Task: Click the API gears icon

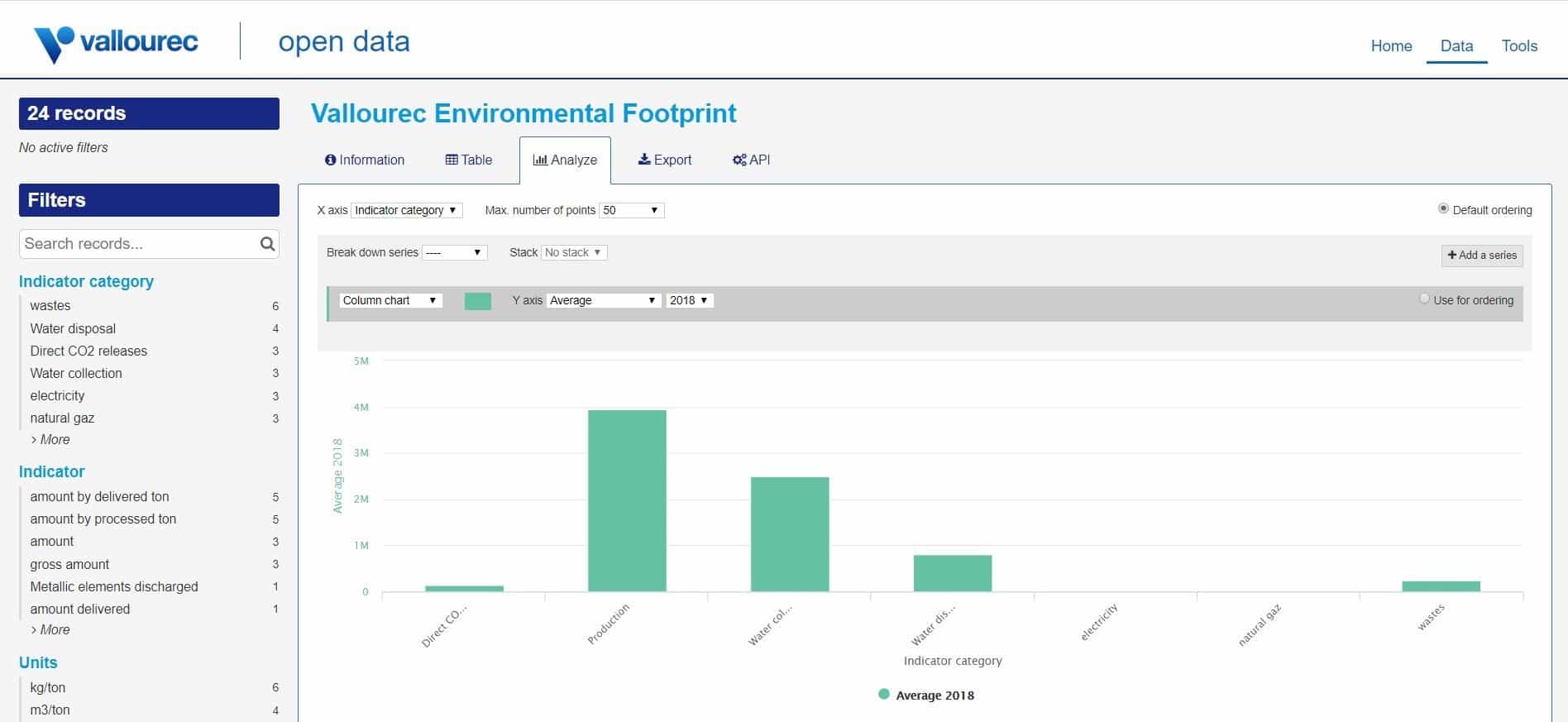Action: (x=739, y=160)
